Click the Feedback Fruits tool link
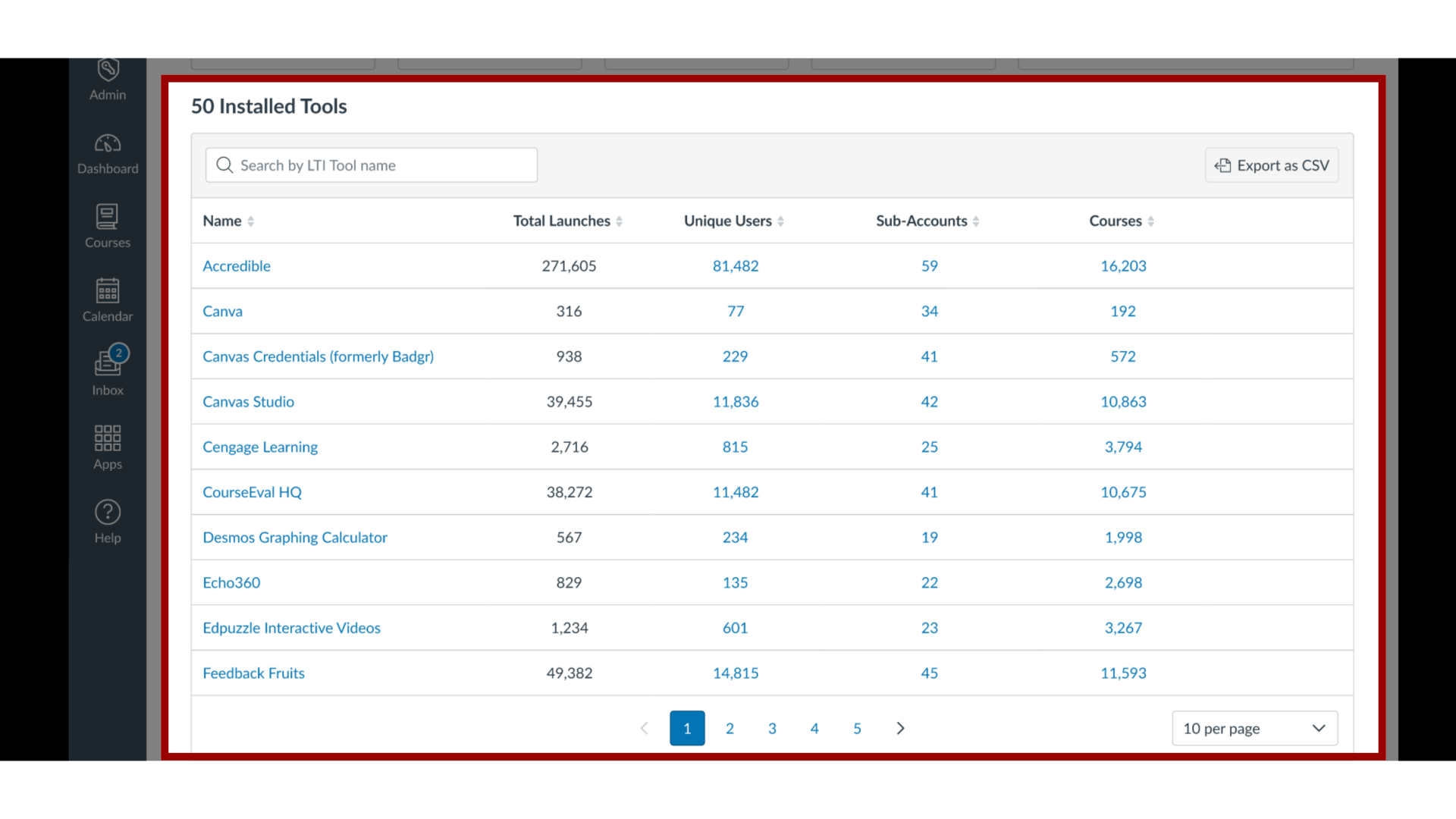 tap(253, 672)
